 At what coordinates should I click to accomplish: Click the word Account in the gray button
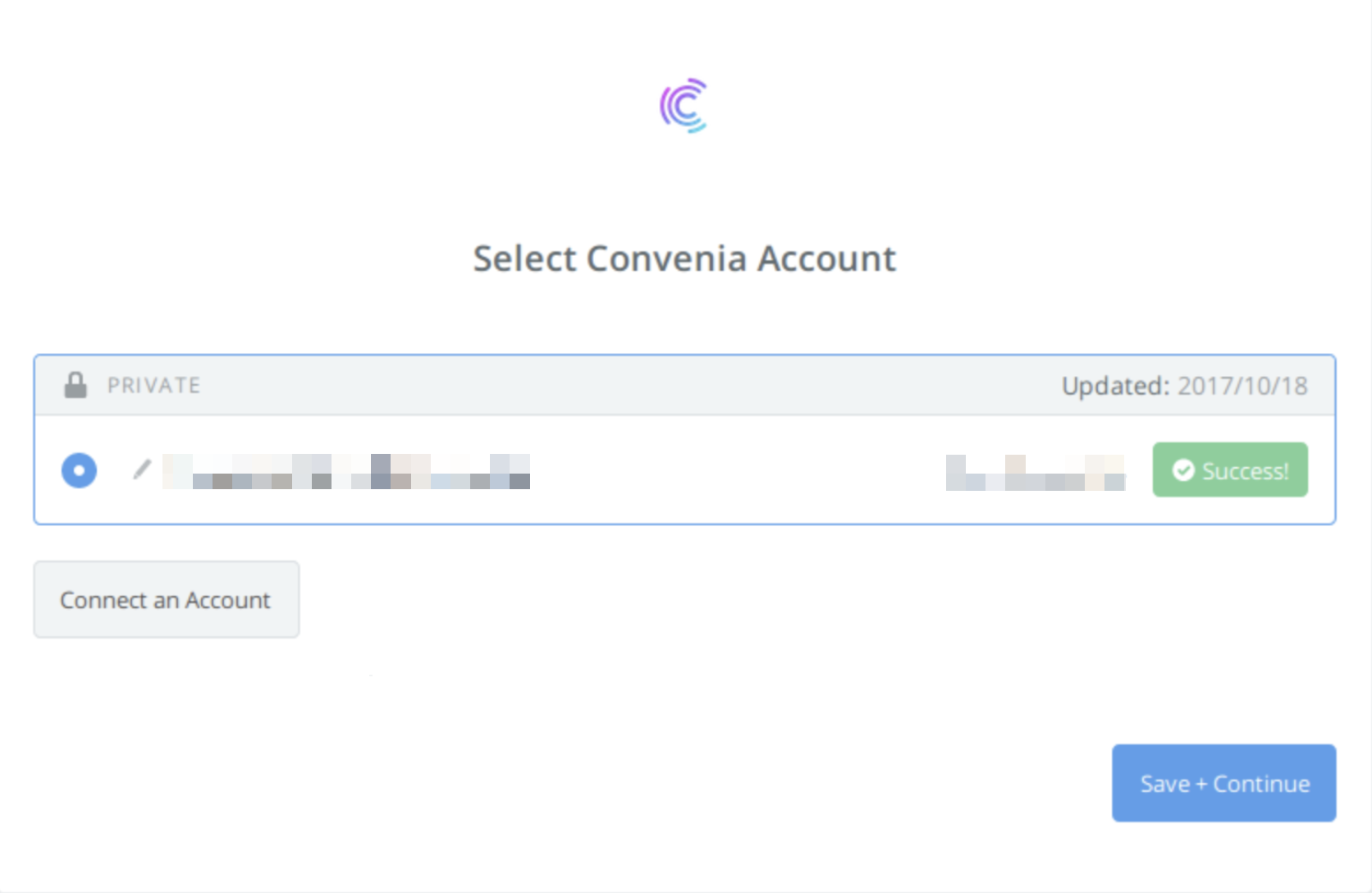(228, 600)
